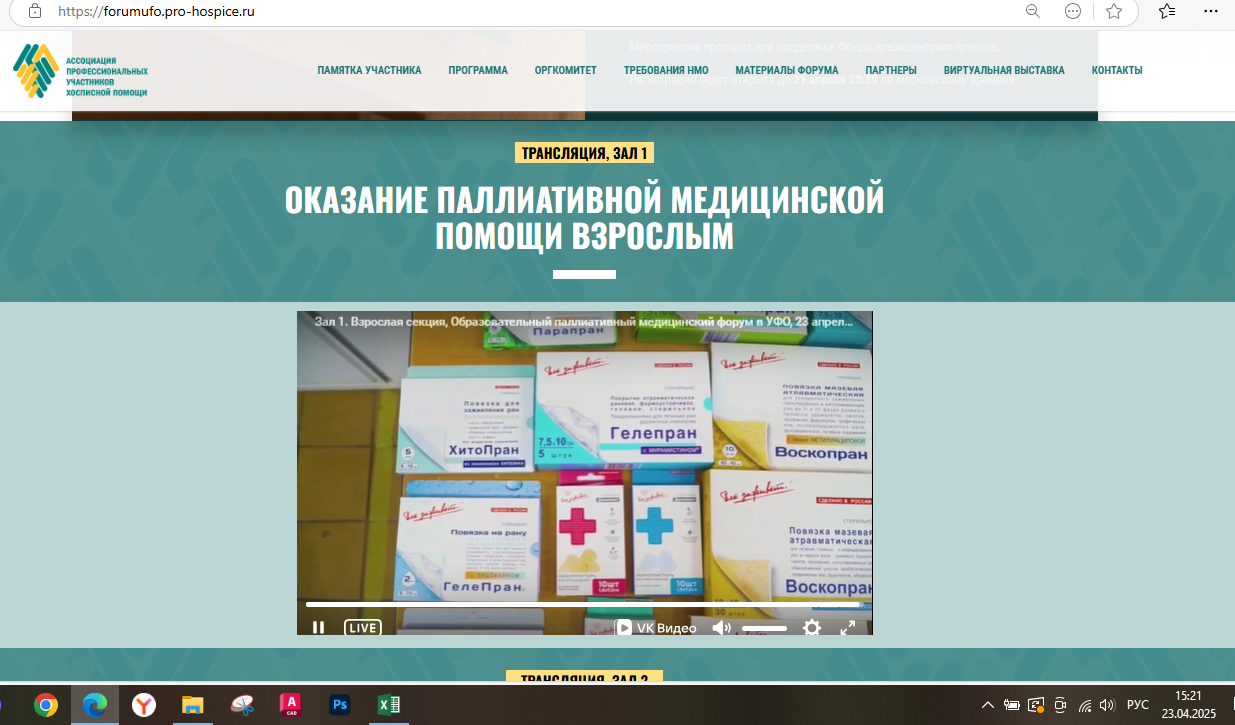The image size is (1235, 725).
Task: Open Партнеры menu item
Action: click(891, 71)
